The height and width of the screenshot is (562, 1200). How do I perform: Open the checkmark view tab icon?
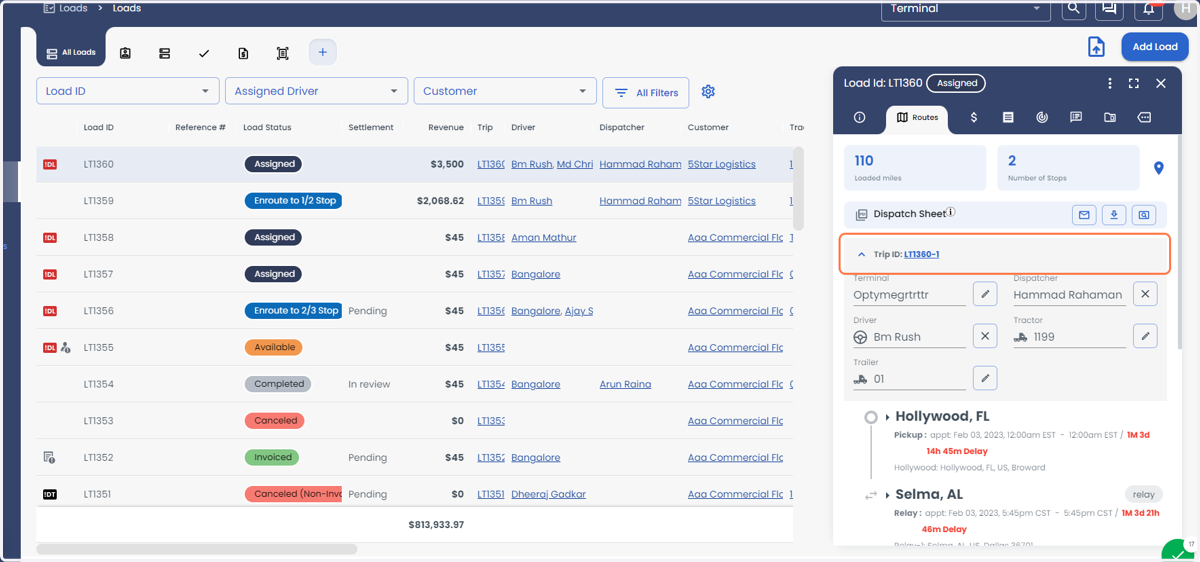(x=204, y=53)
